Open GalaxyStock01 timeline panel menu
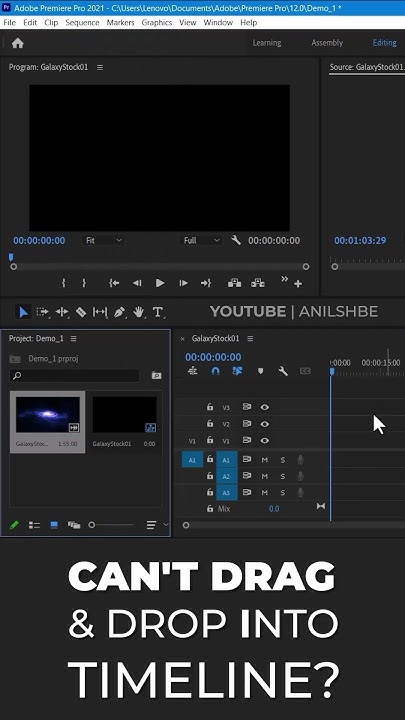Image resolution: width=405 pixels, height=720 pixels. tap(250, 339)
